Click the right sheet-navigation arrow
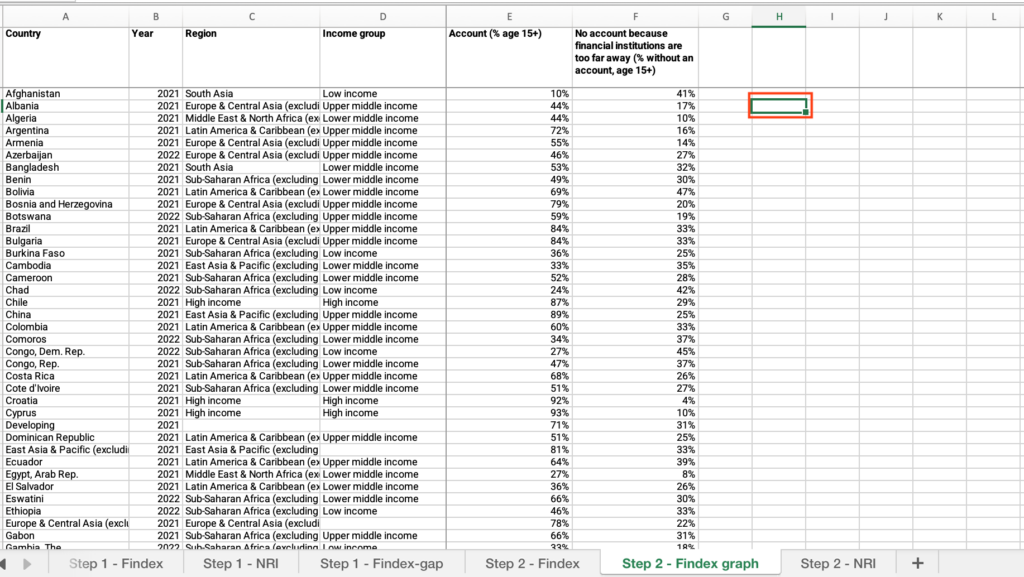 click(27, 563)
